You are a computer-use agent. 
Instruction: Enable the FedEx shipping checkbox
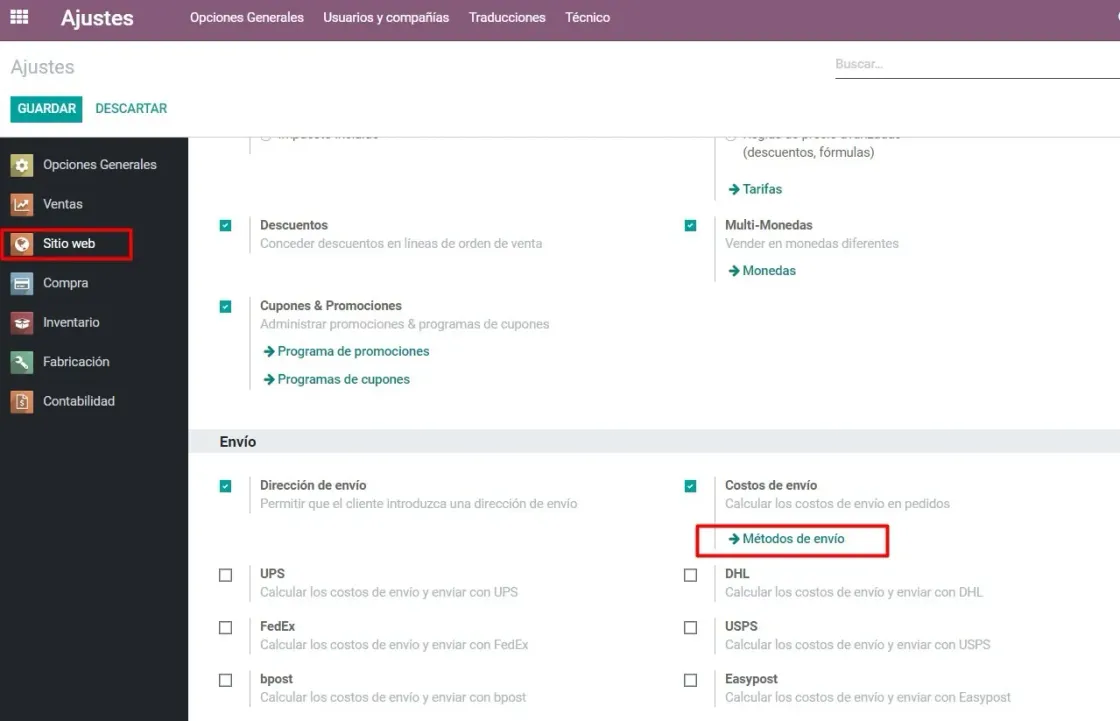click(226, 627)
